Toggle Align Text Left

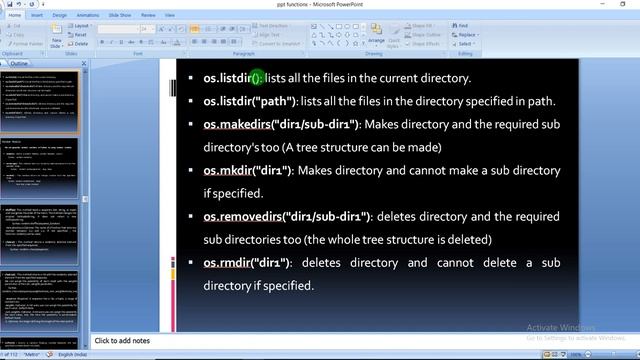[194, 42]
